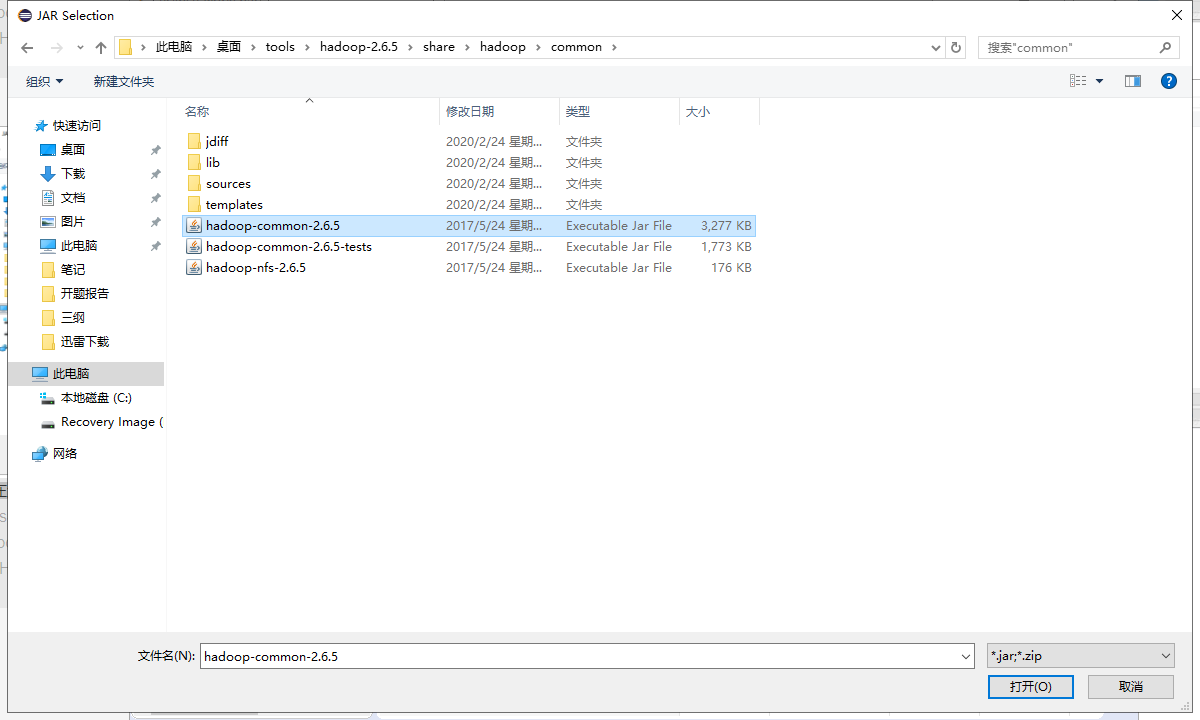The image size is (1200, 720).
Task: Open 图片 in the navigation pane
Action: point(73,221)
